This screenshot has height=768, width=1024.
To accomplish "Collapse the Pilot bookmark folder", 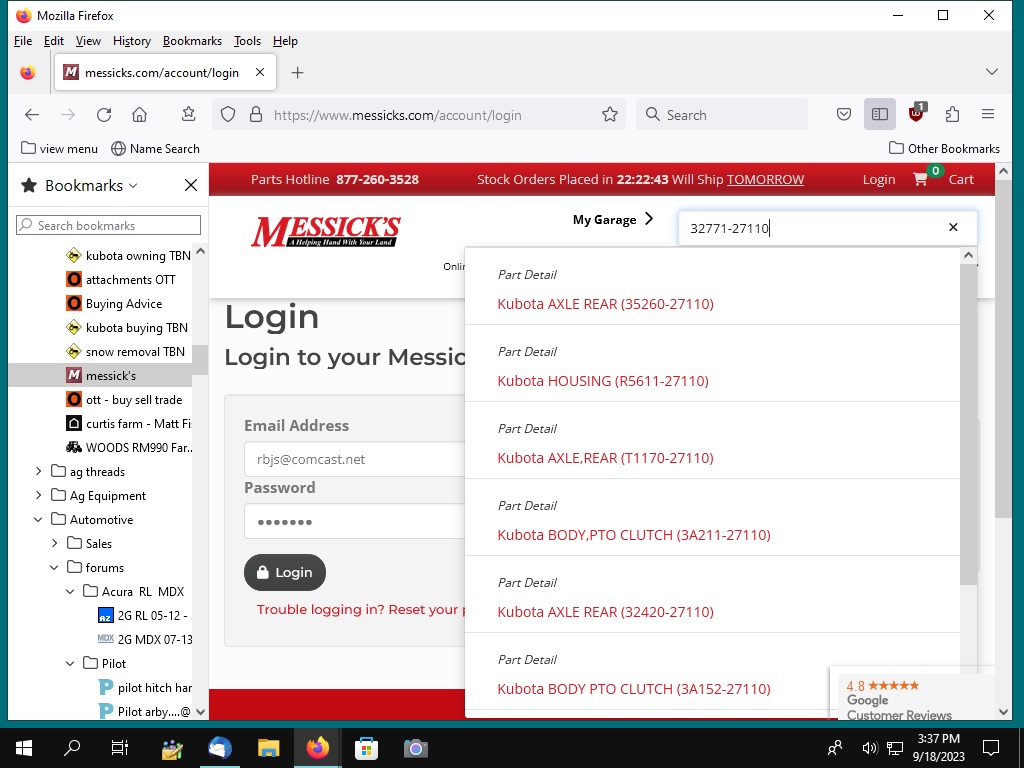I will 71,664.
